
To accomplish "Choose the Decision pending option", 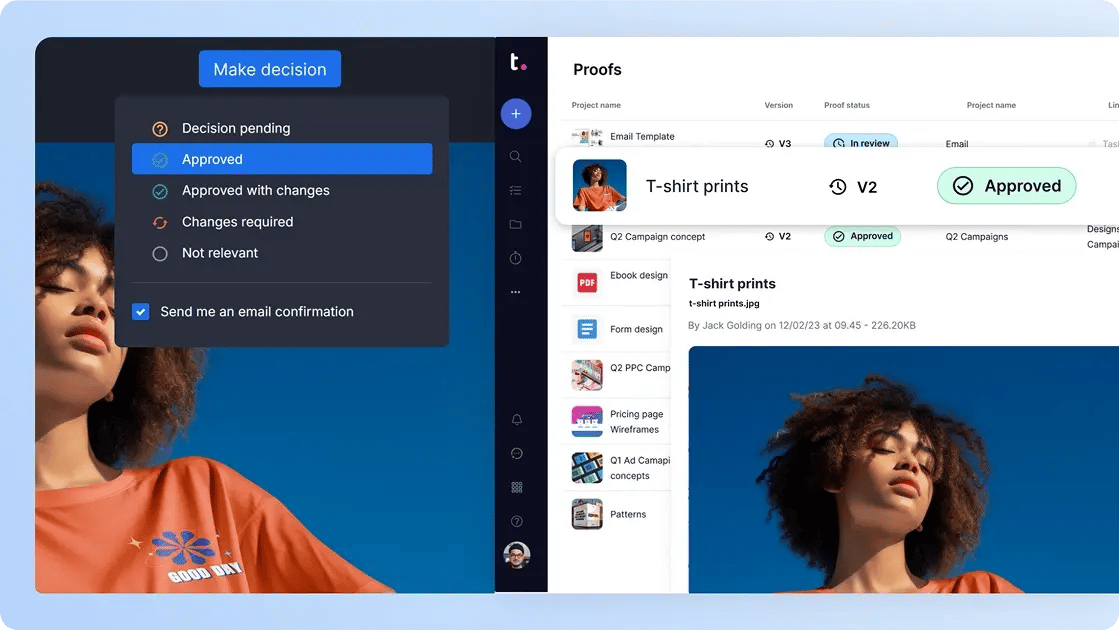I will pyautogui.click(x=235, y=129).
